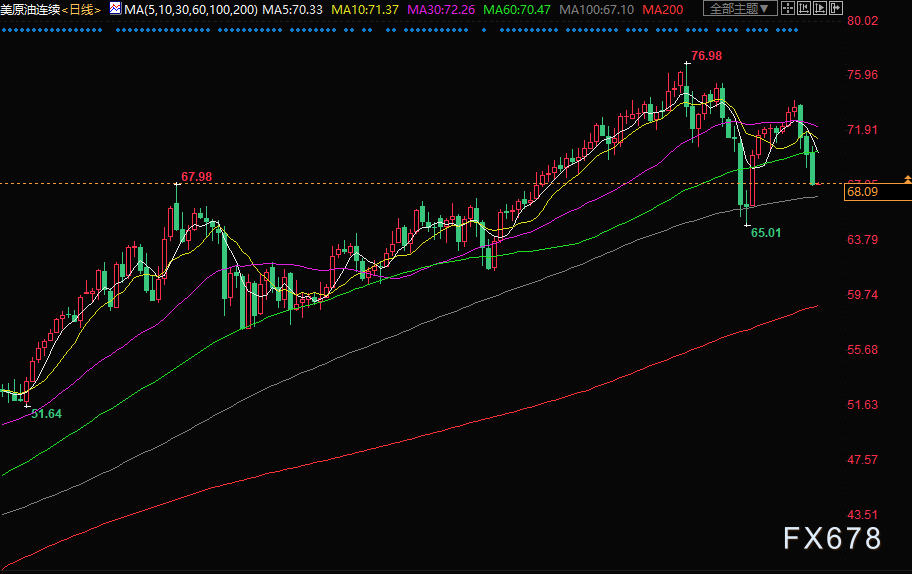Click the MA(5,10,30,60,100,200) parameter label
The height and width of the screenshot is (574, 912).
[191, 10]
